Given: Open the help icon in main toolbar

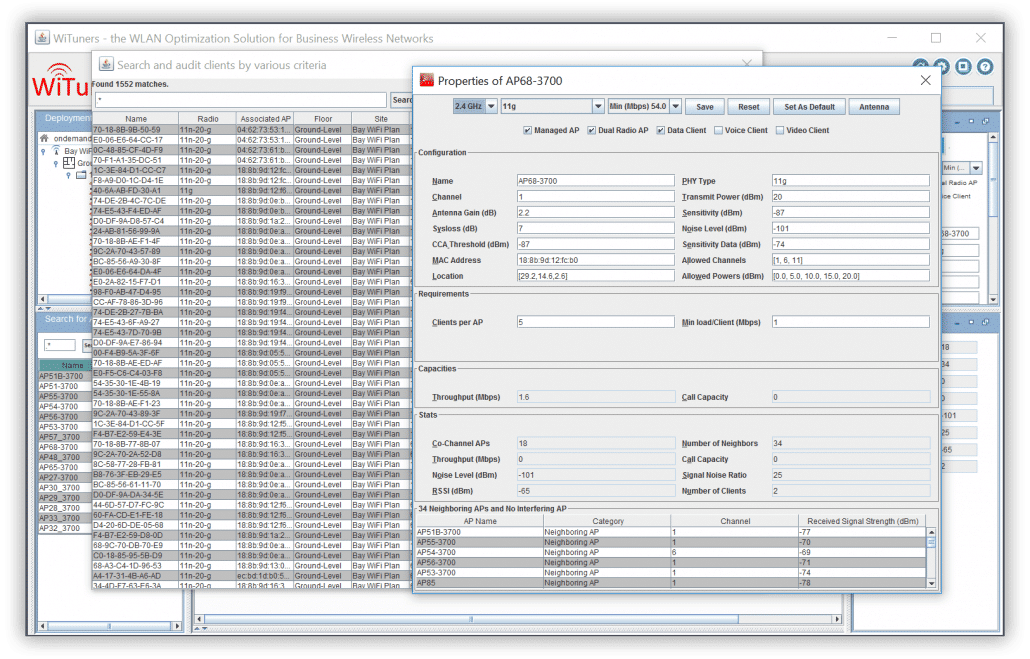Looking at the screenshot, I should 984,66.
